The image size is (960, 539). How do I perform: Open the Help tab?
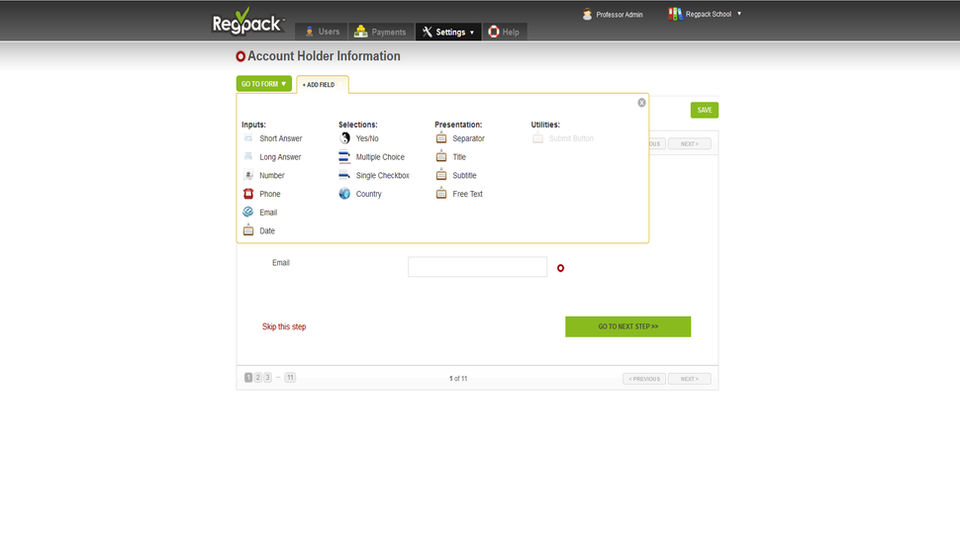point(504,32)
